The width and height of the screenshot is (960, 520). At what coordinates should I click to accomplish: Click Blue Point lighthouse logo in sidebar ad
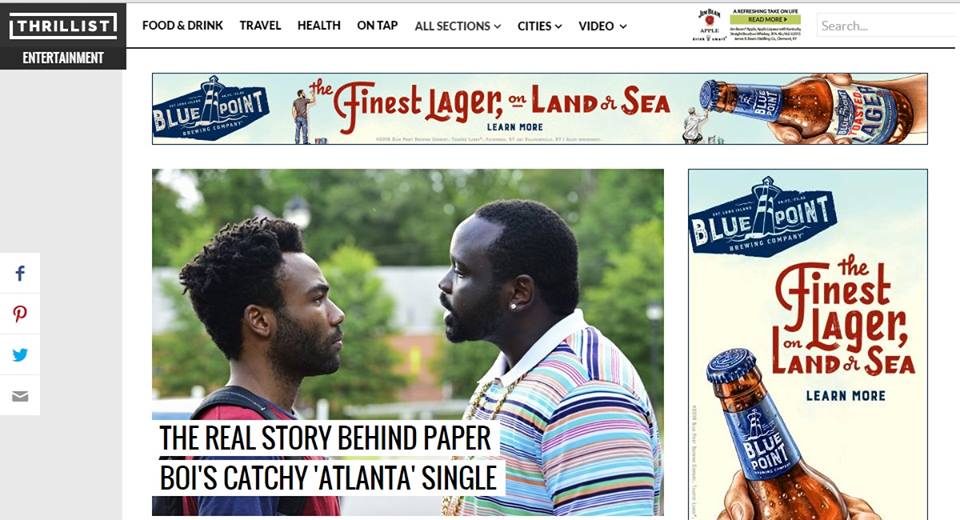point(763,216)
